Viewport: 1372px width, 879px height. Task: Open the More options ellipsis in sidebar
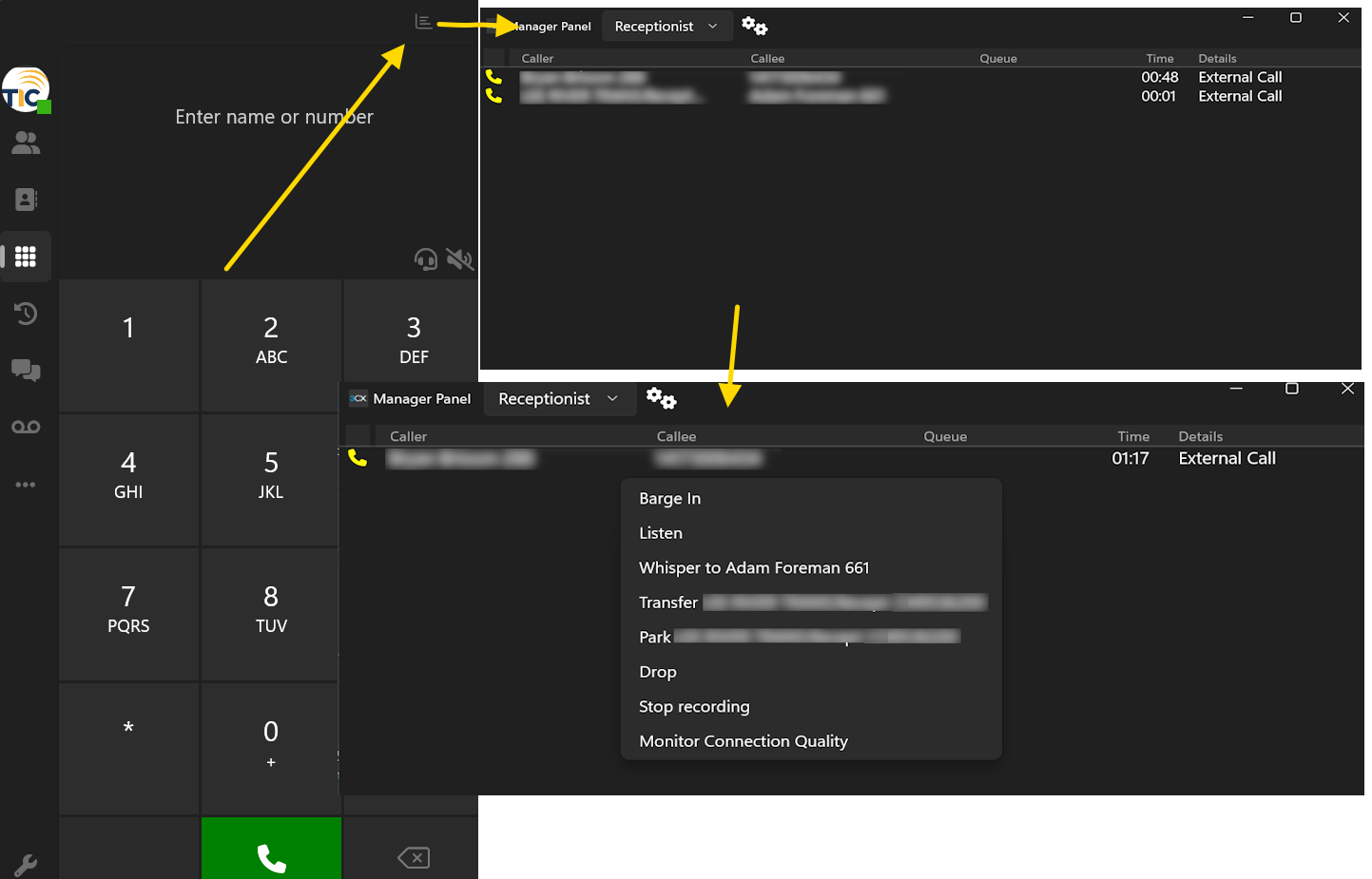point(26,485)
